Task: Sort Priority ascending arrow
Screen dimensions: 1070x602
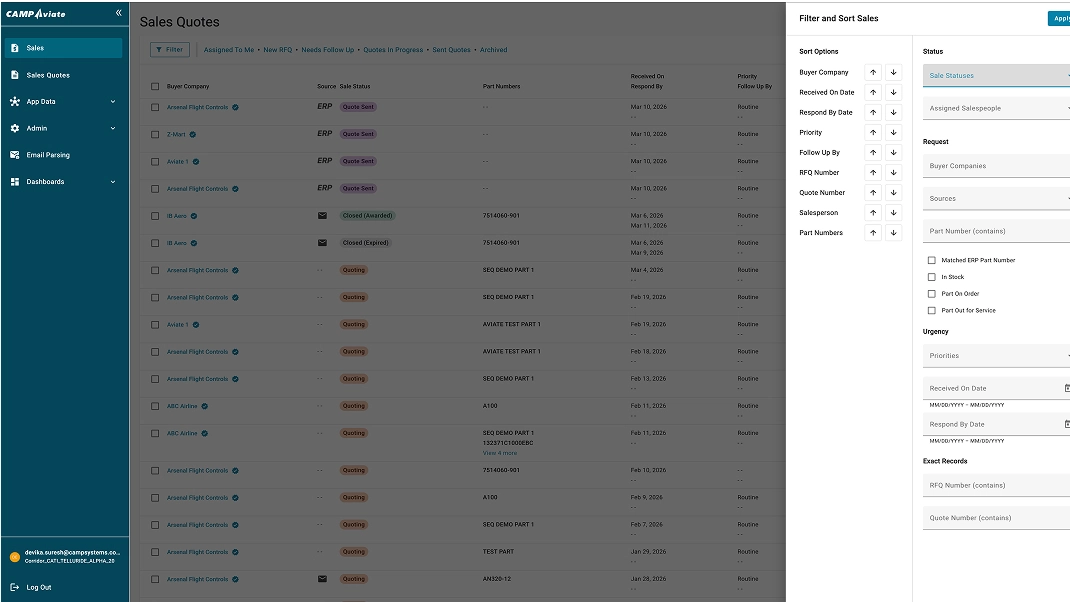Action: click(873, 132)
